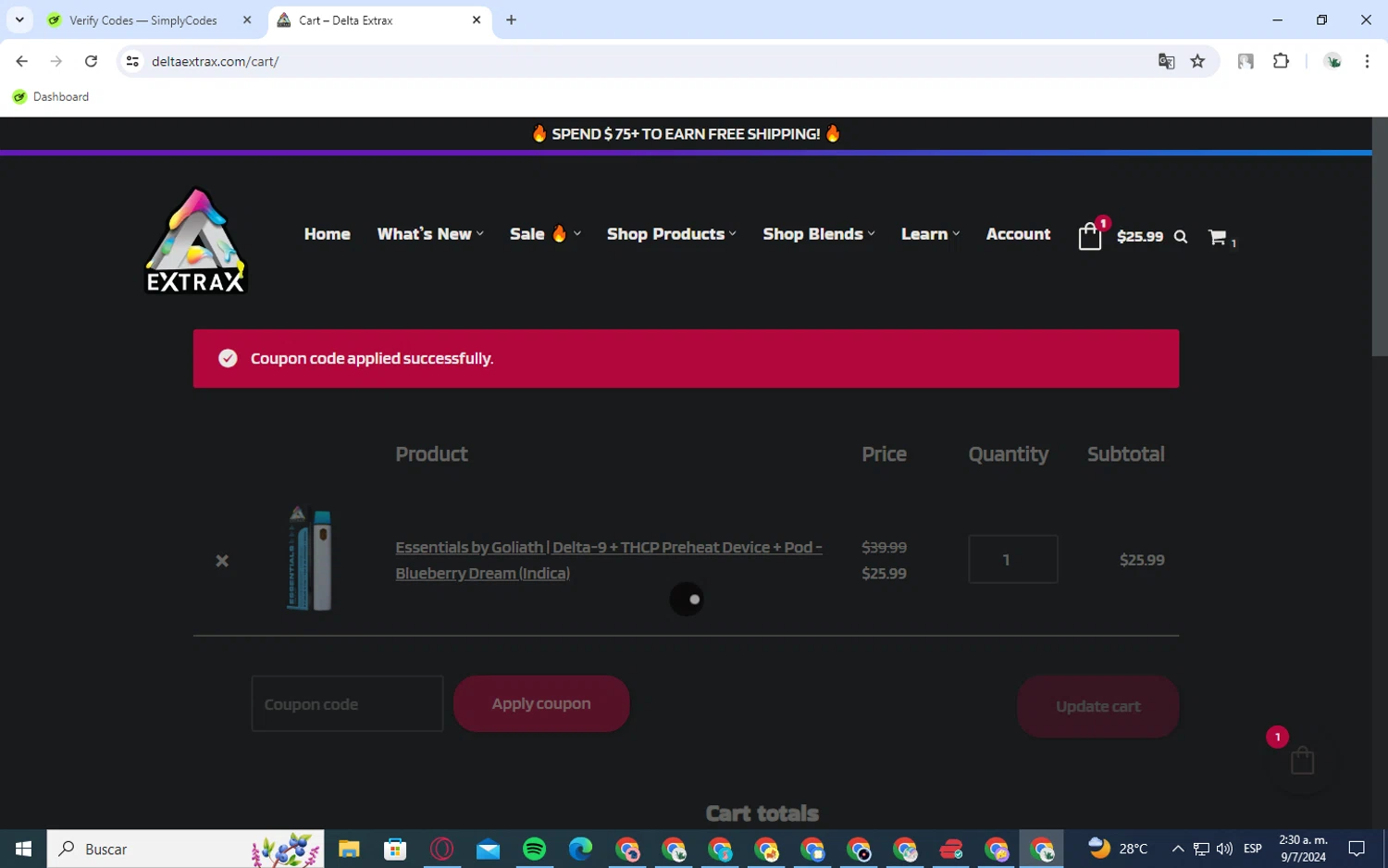Open Microsoft Store from the taskbar
The height and width of the screenshot is (868, 1388).
click(395, 849)
